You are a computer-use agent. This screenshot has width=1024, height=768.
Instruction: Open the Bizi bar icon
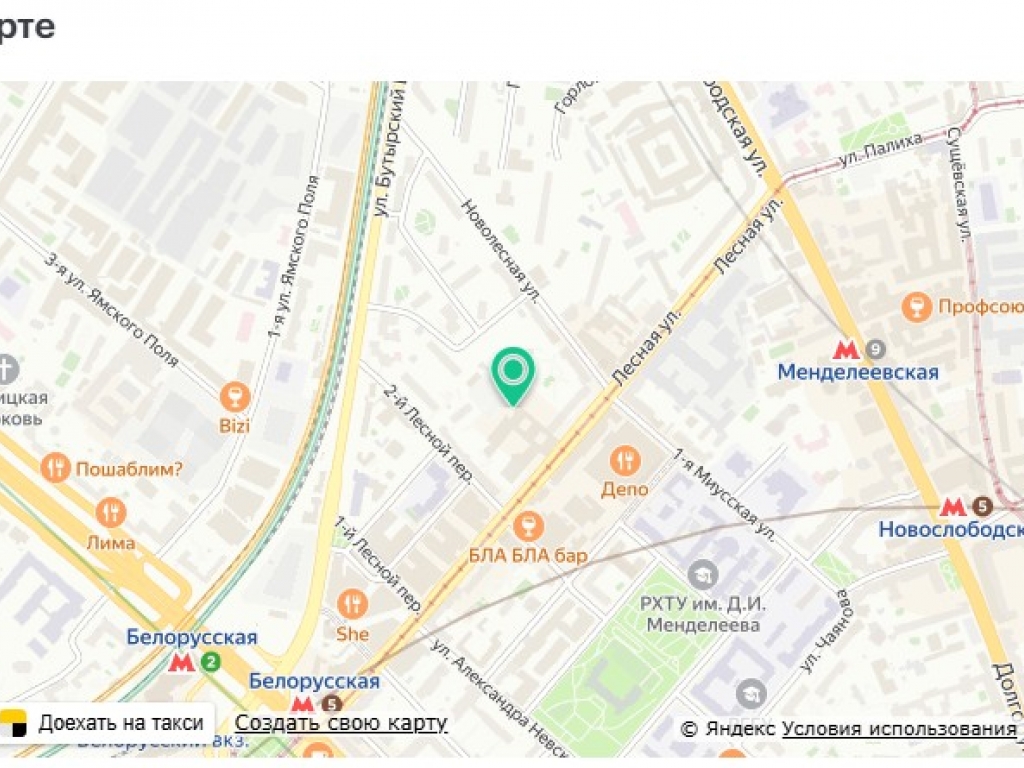234,396
